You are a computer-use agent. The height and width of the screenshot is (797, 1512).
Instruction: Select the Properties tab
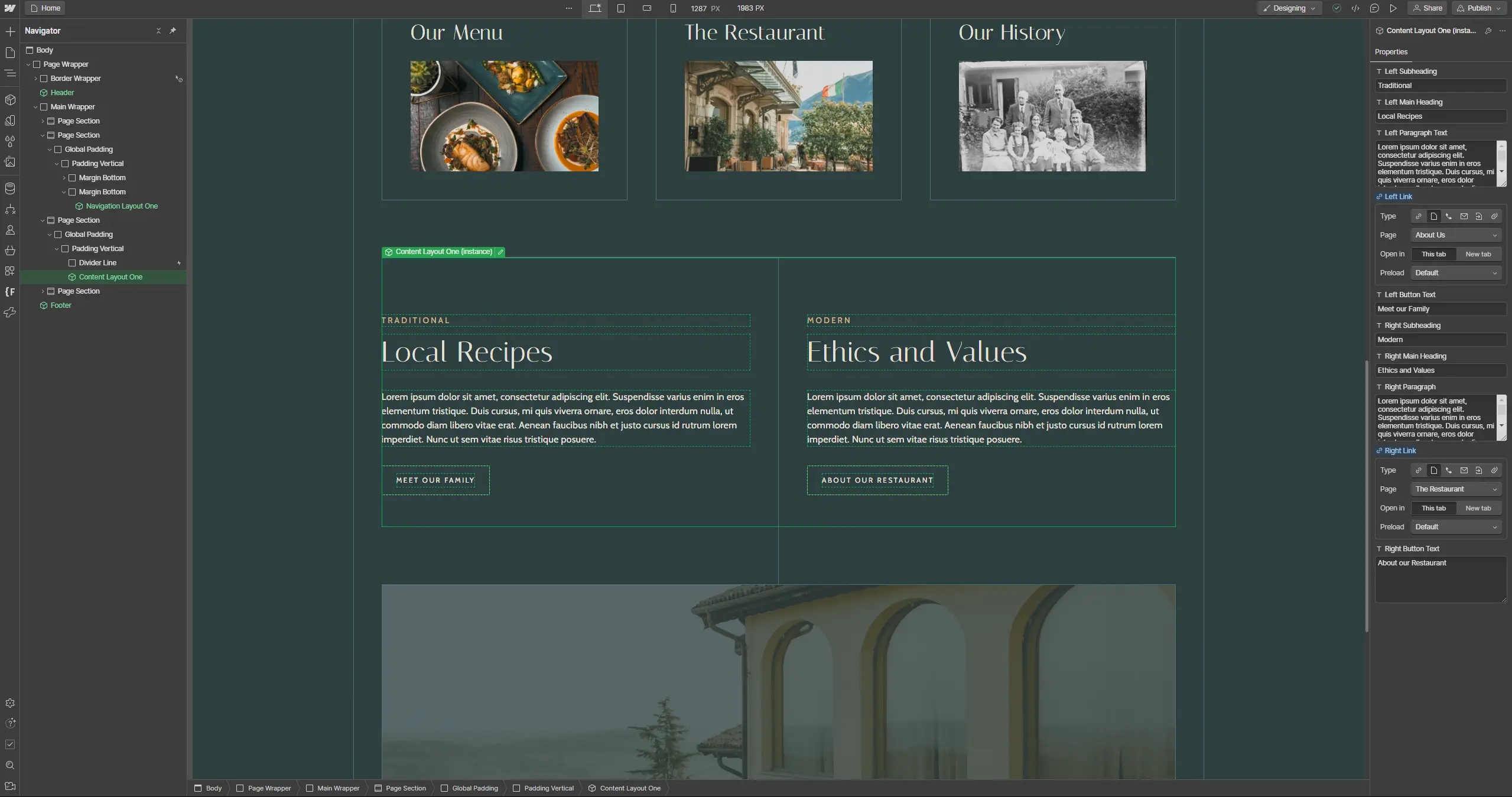click(1391, 52)
